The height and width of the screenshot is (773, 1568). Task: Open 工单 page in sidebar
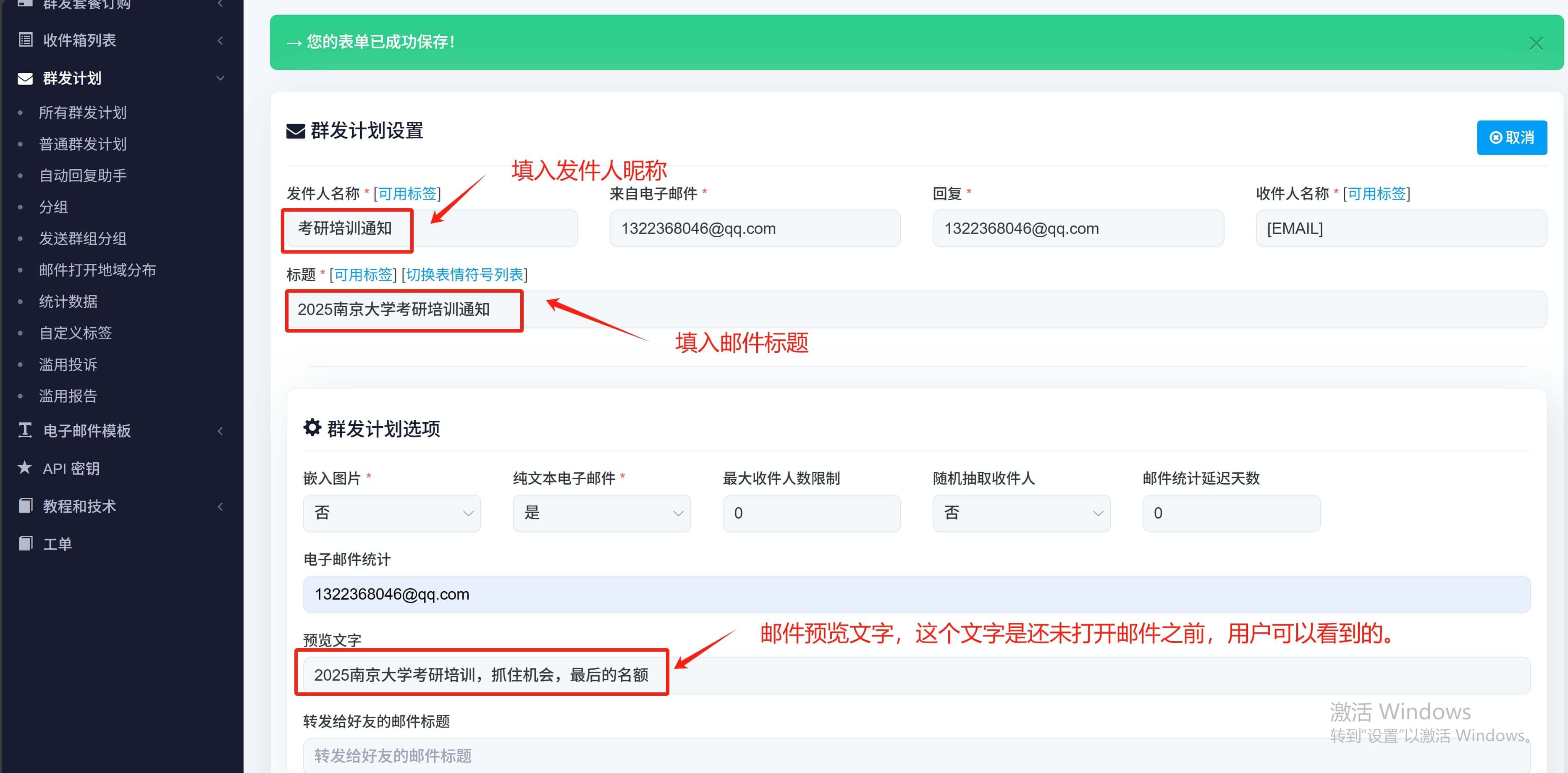pos(57,544)
